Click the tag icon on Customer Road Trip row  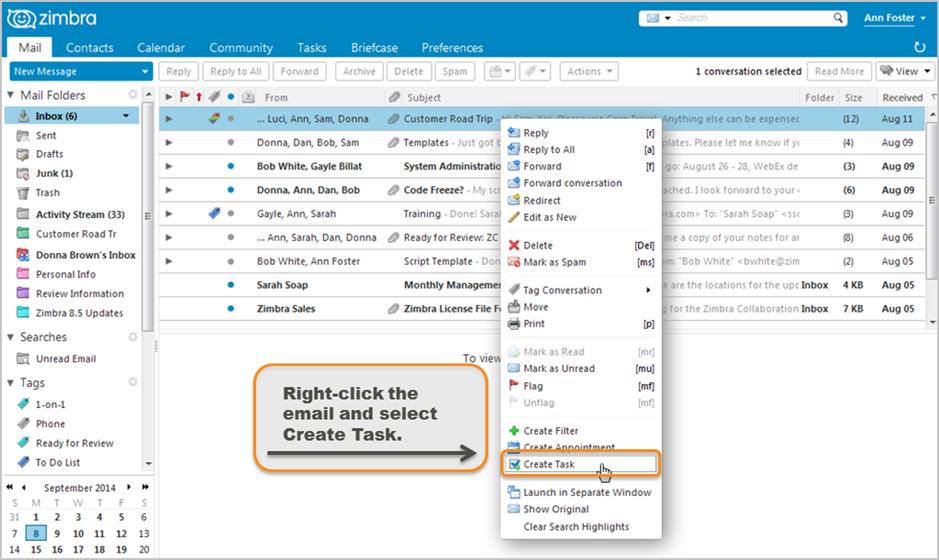click(x=214, y=119)
